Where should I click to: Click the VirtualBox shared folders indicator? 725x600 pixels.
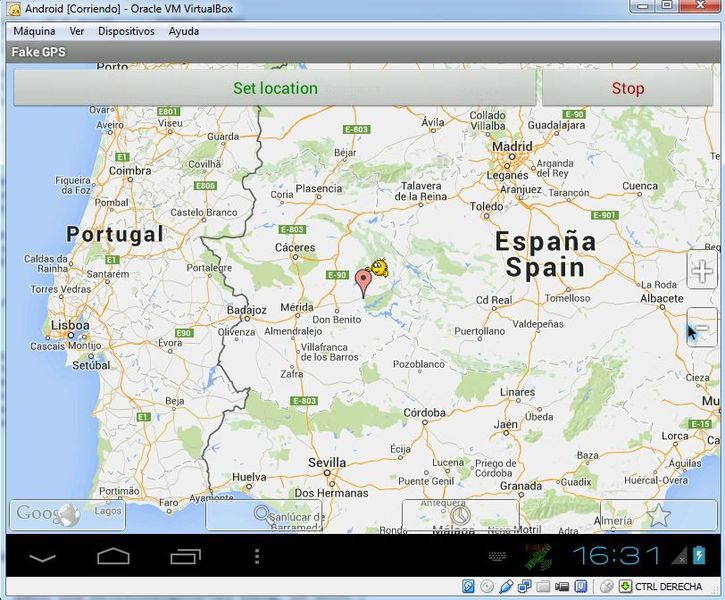[543, 587]
